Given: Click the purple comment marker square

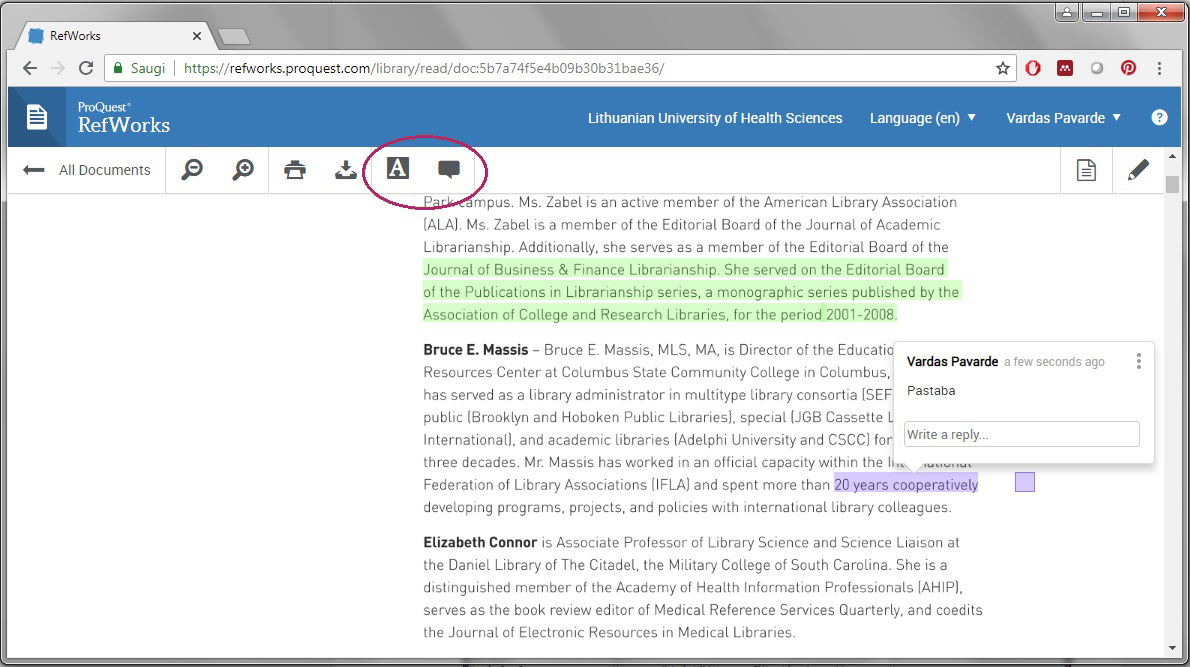Looking at the screenshot, I should click(x=1025, y=483).
